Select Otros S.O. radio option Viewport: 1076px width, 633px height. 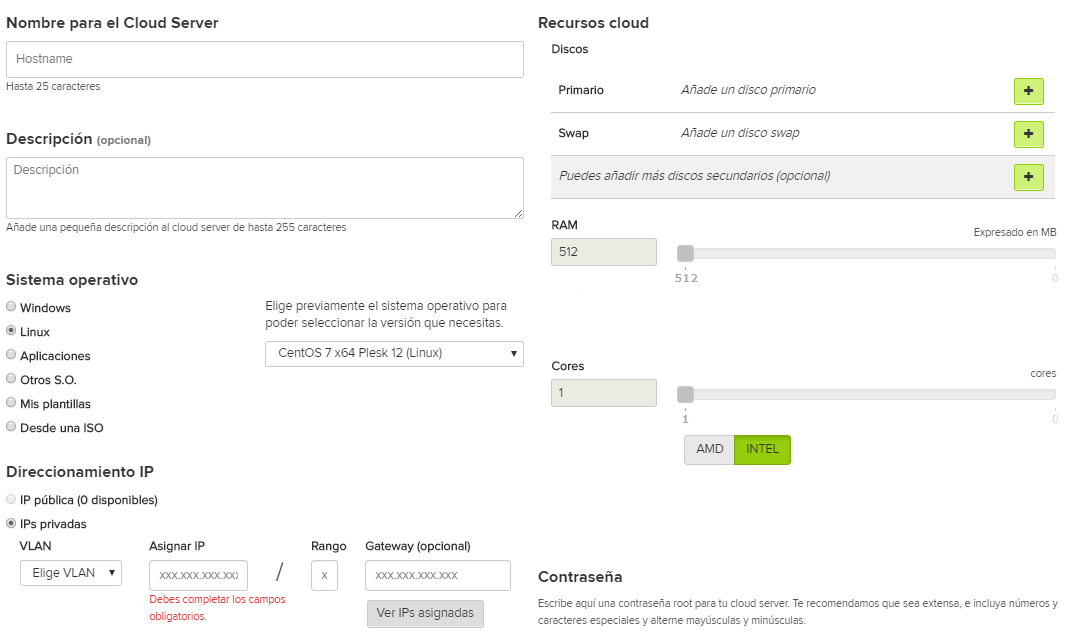coord(11,379)
